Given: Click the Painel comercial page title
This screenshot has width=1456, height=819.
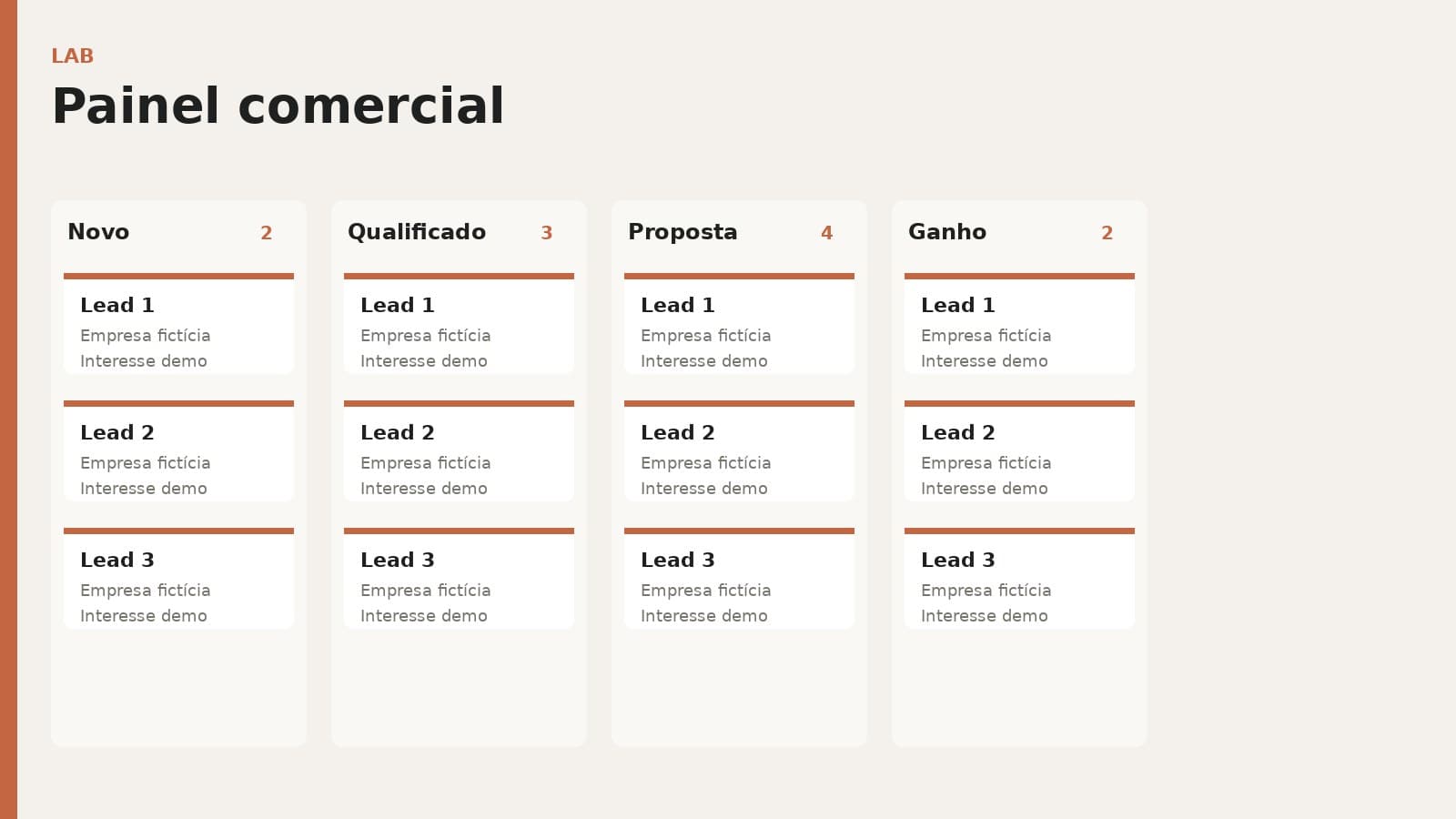Looking at the screenshot, I should pos(278,106).
